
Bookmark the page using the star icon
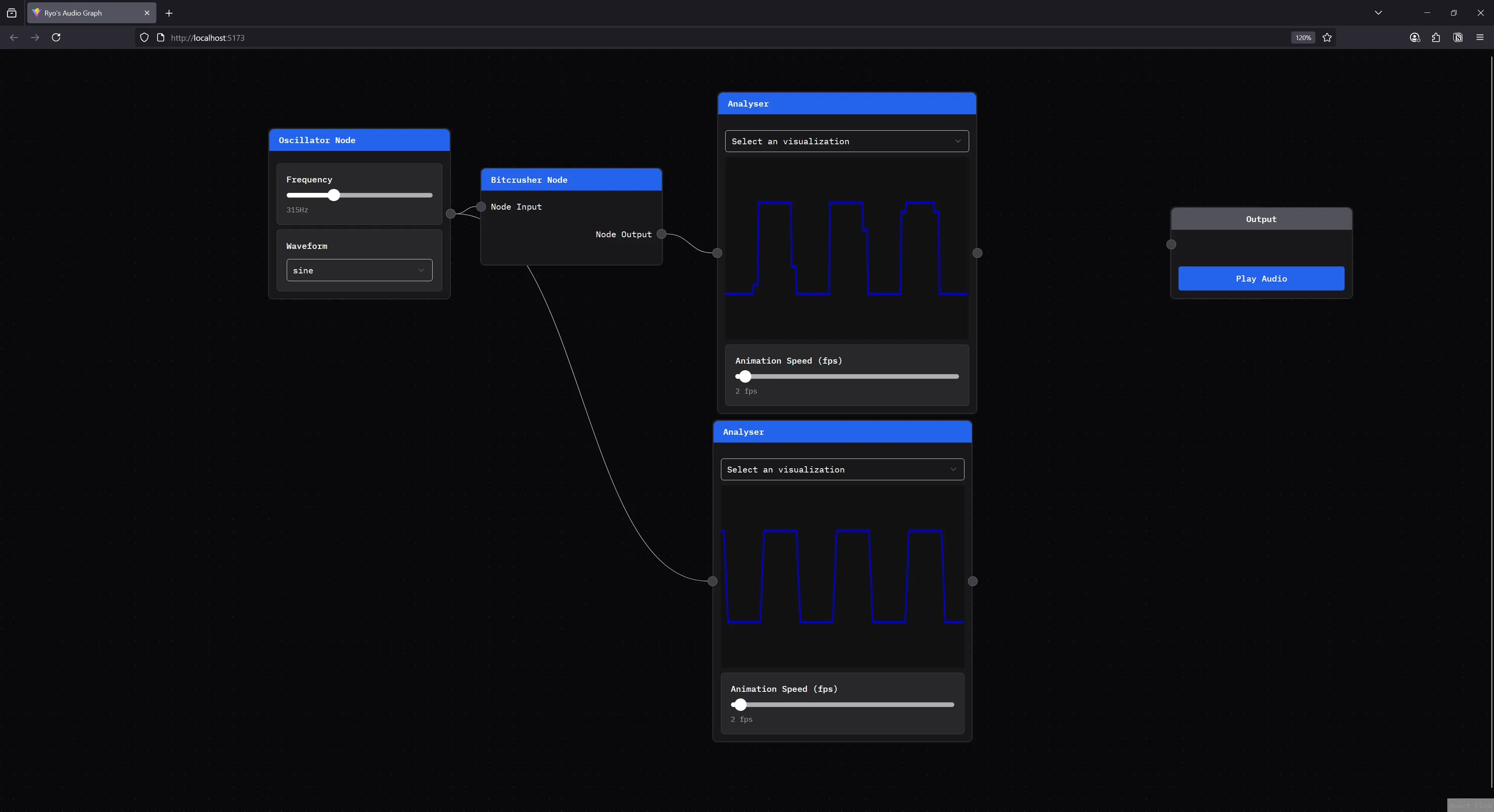point(1327,37)
